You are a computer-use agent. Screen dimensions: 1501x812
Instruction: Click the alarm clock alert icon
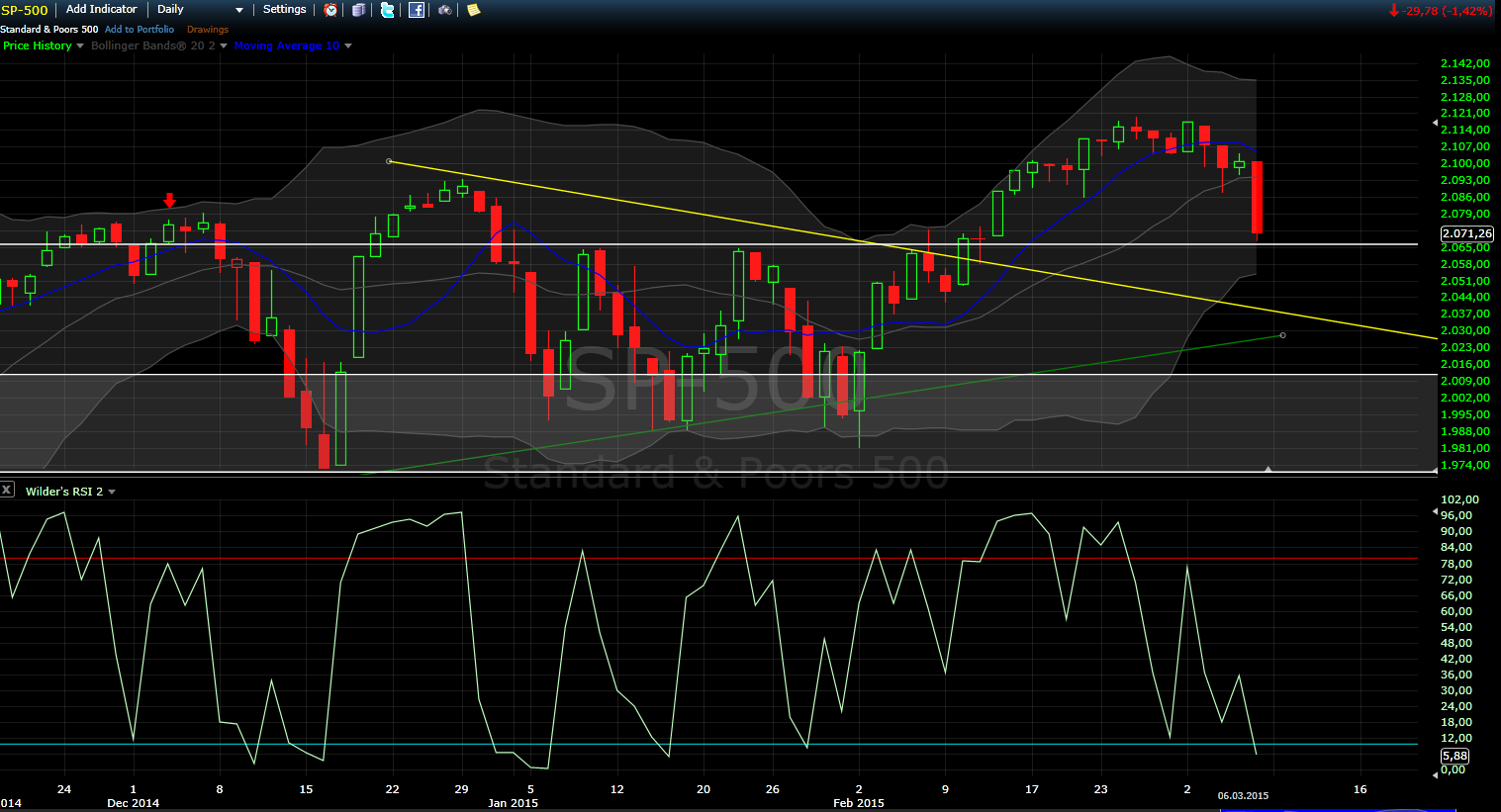(330, 10)
